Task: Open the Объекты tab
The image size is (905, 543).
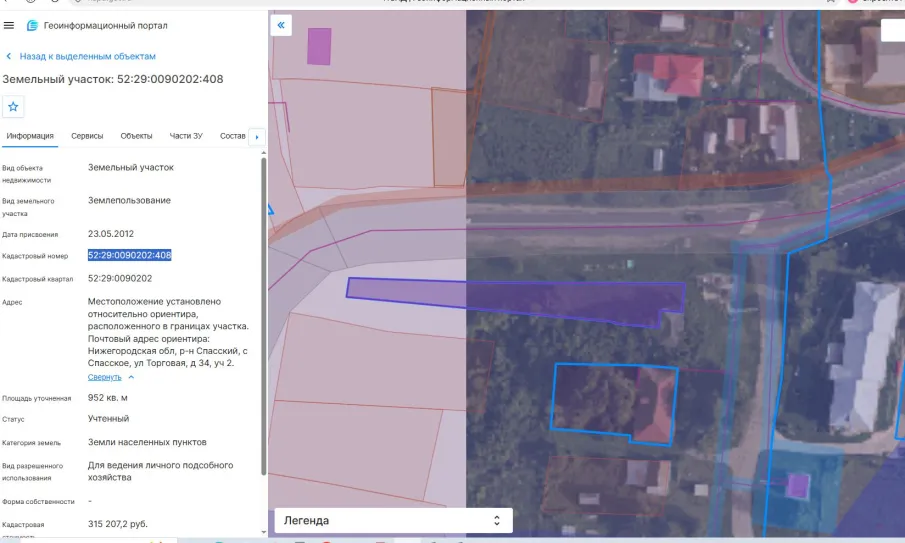Action: [136, 136]
